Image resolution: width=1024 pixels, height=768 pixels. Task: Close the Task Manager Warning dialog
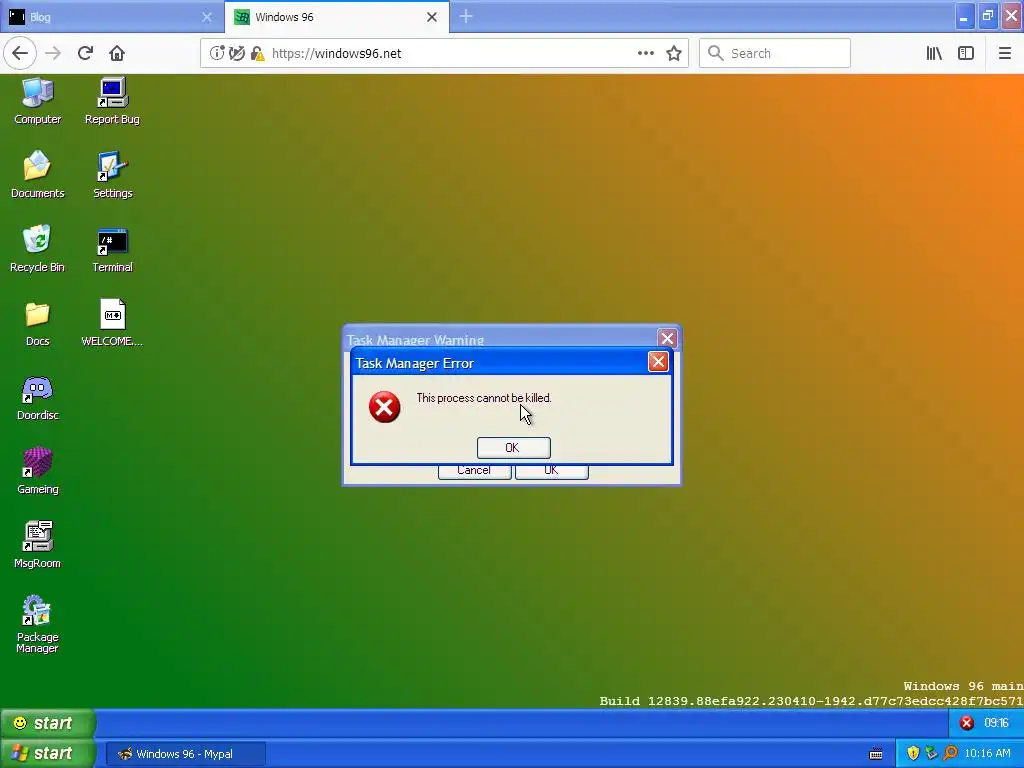pos(667,338)
